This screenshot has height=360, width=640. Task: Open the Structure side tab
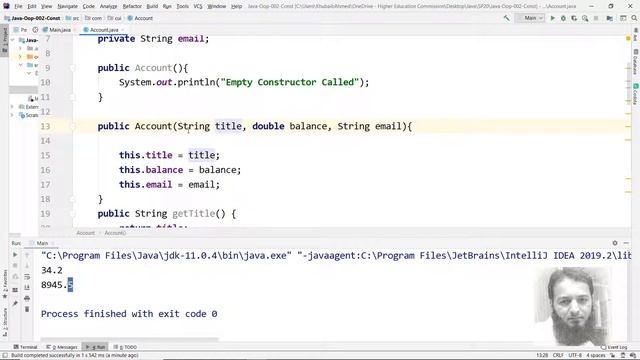pyautogui.click(x=4, y=322)
